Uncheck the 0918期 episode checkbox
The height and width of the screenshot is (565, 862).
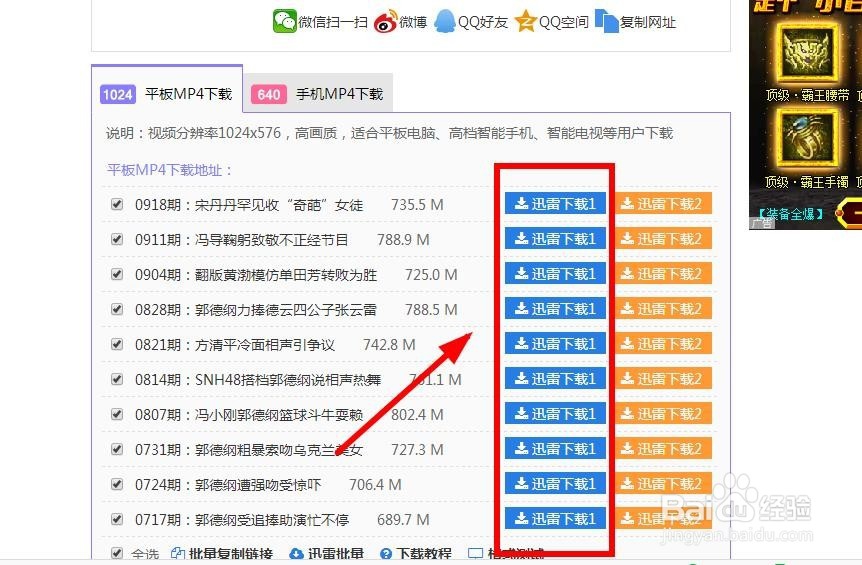click(x=117, y=204)
